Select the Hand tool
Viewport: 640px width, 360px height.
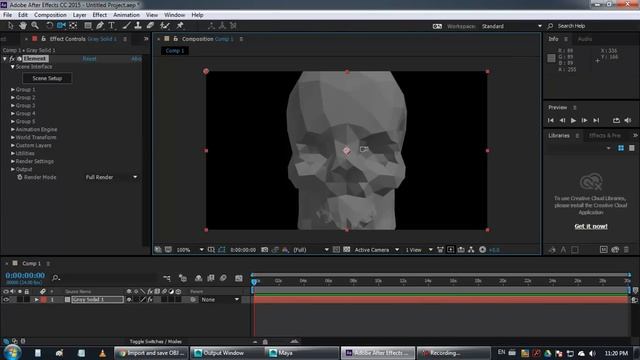[23, 26]
